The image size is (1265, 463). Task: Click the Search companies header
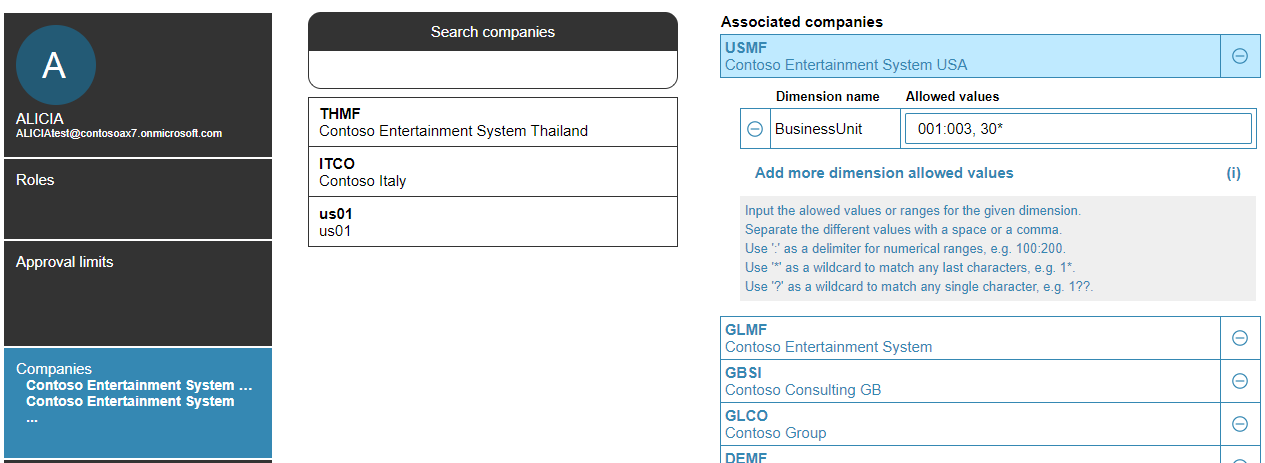(x=493, y=32)
